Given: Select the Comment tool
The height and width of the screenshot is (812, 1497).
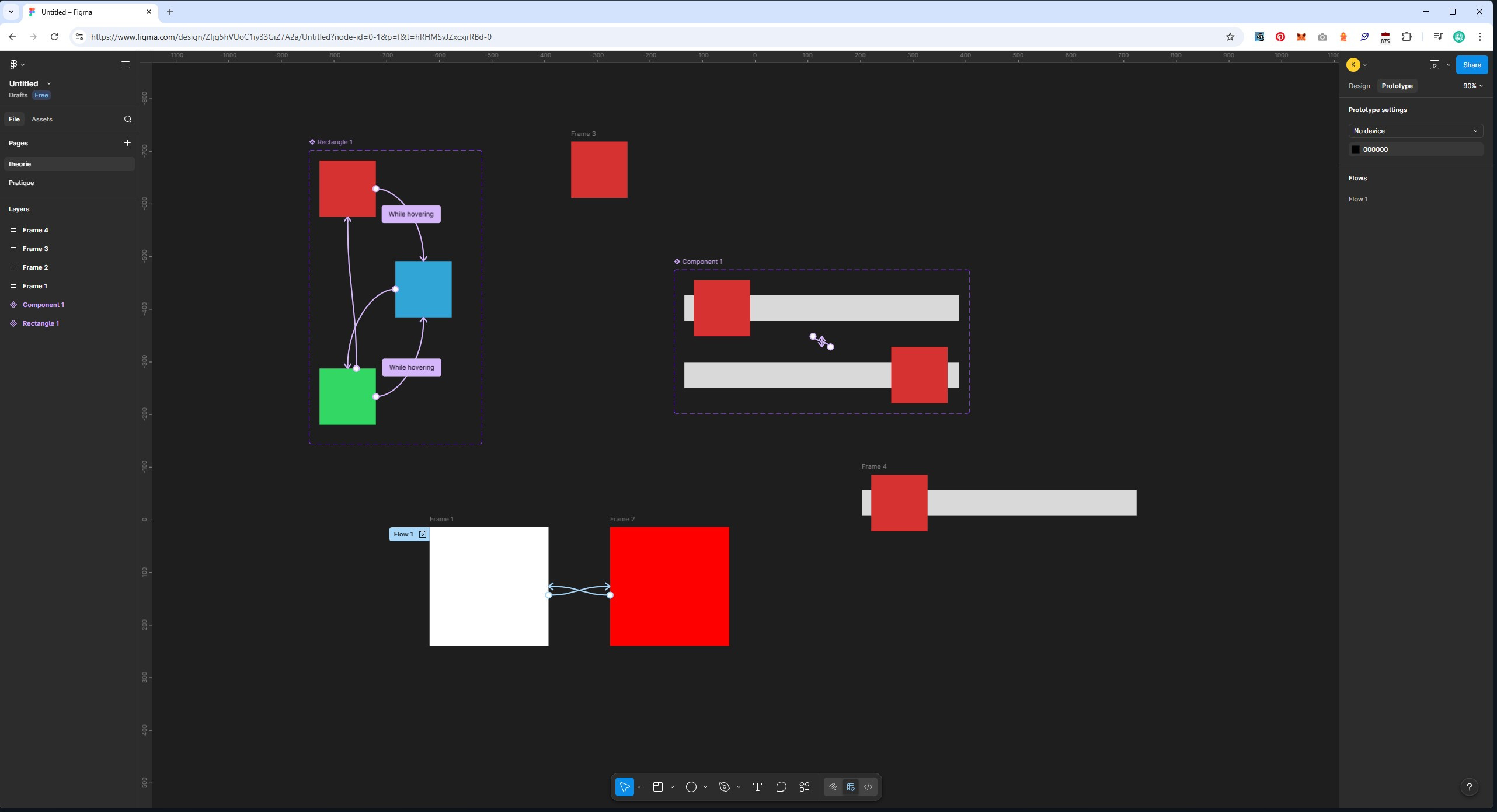Looking at the screenshot, I should 781,787.
